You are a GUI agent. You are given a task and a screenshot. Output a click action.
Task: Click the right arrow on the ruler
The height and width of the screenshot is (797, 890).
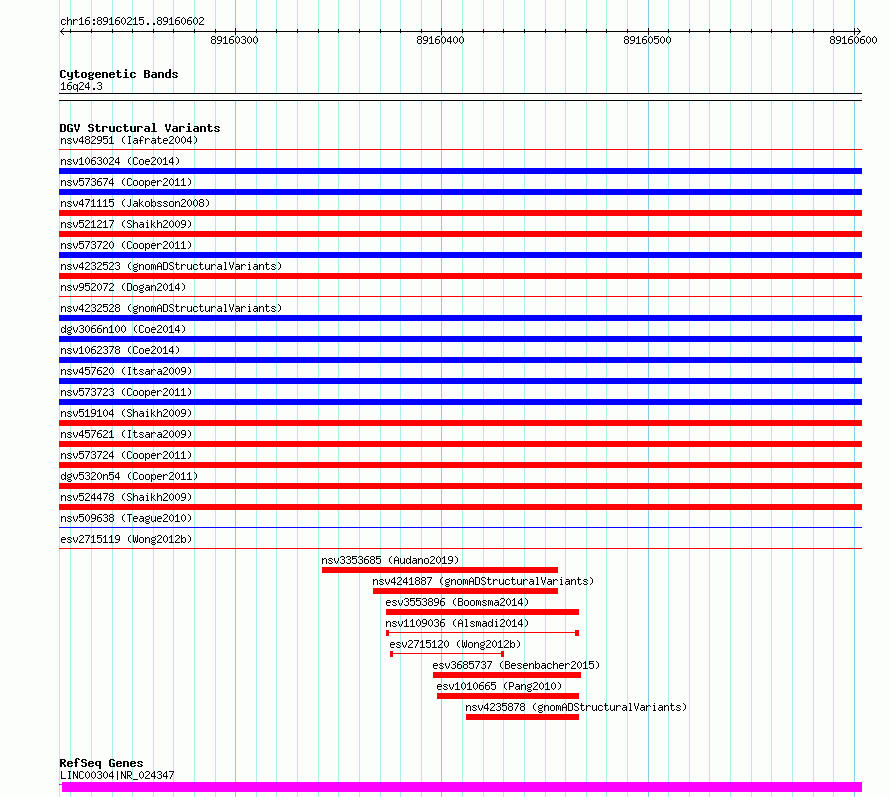pos(858,31)
